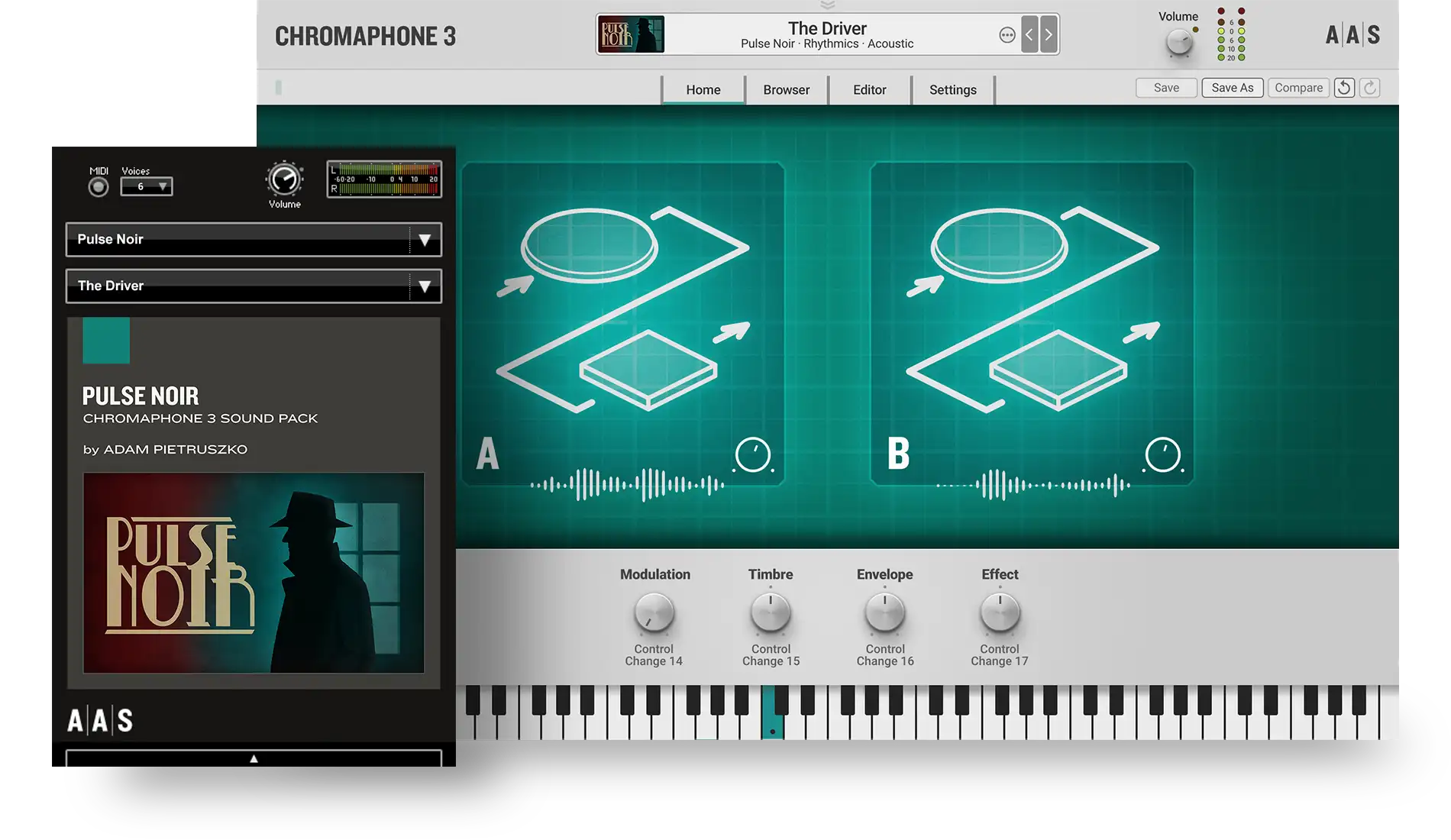Viewport: 1451px width, 840px height.
Task: Switch to the Browser tab
Action: tap(786, 89)
